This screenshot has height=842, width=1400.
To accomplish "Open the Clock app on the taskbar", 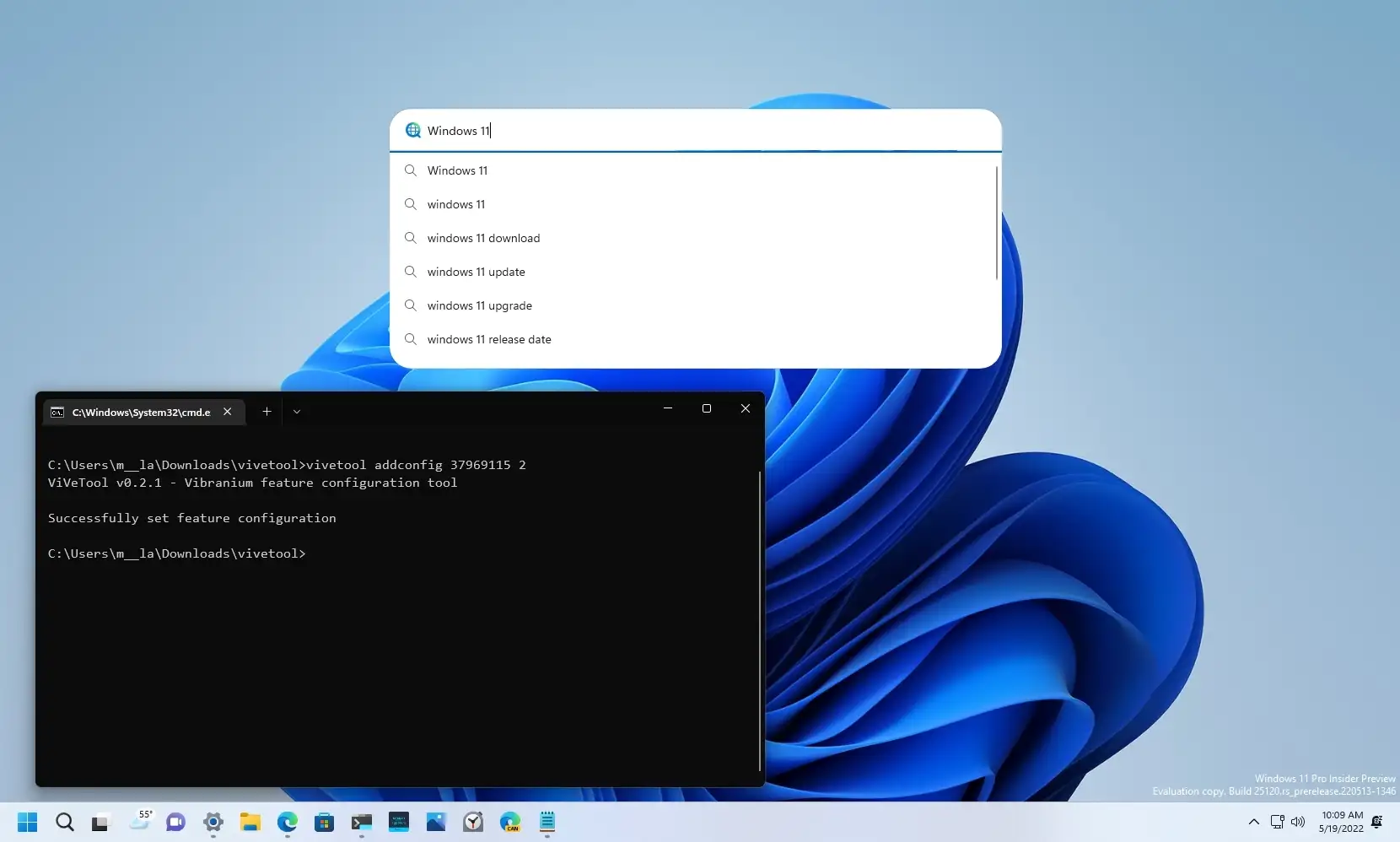I will [473, 822].
